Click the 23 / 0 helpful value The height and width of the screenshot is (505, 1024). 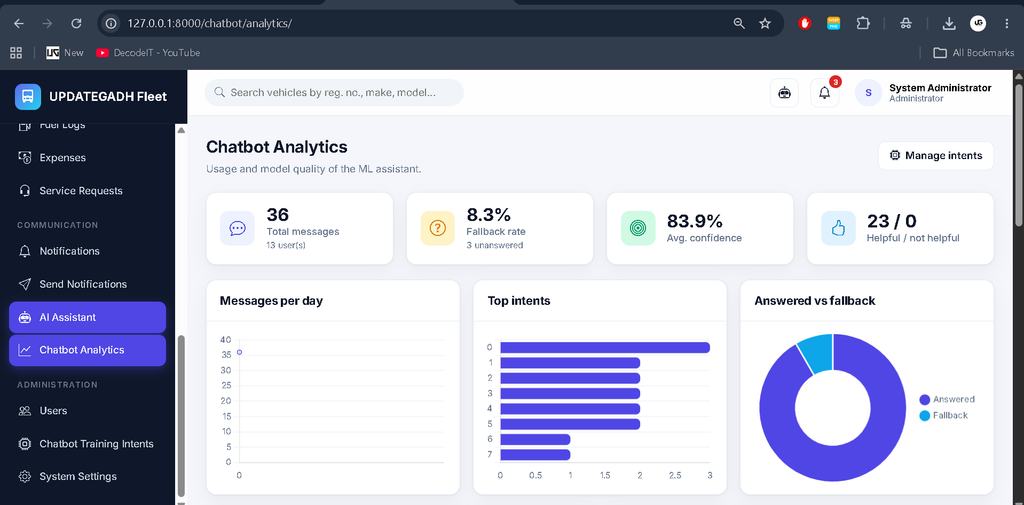click(x=891, y=221)
